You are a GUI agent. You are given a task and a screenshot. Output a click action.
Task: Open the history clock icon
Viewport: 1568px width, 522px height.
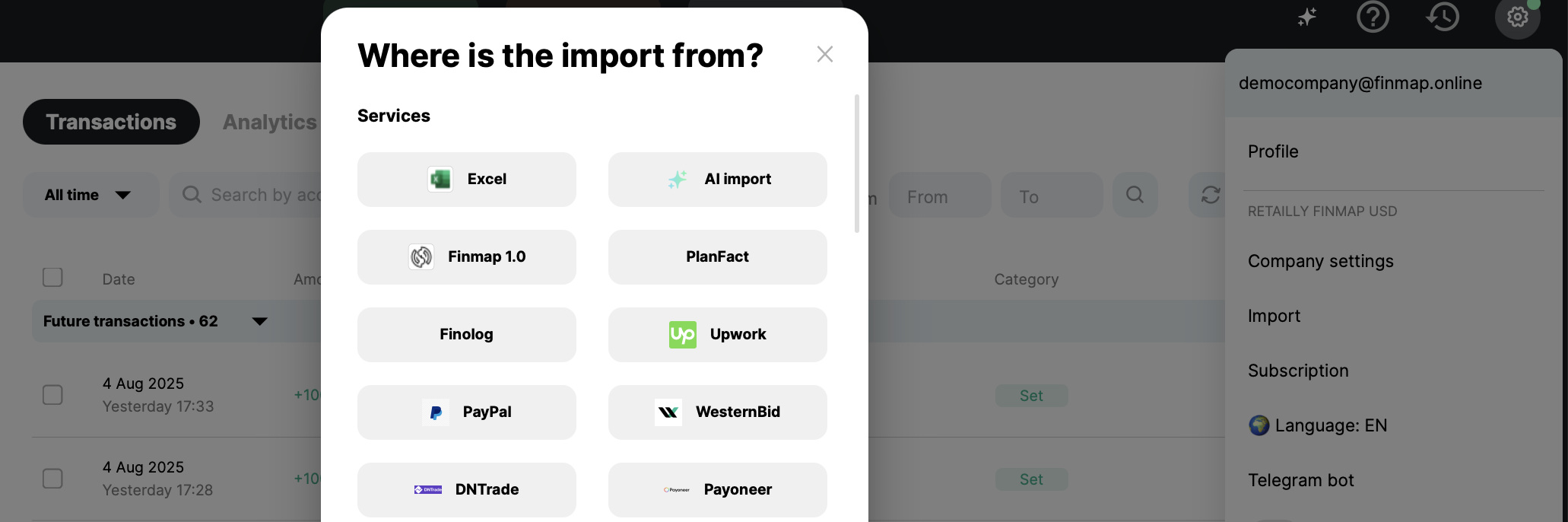pyautogui.click(x=1443, y=17)
